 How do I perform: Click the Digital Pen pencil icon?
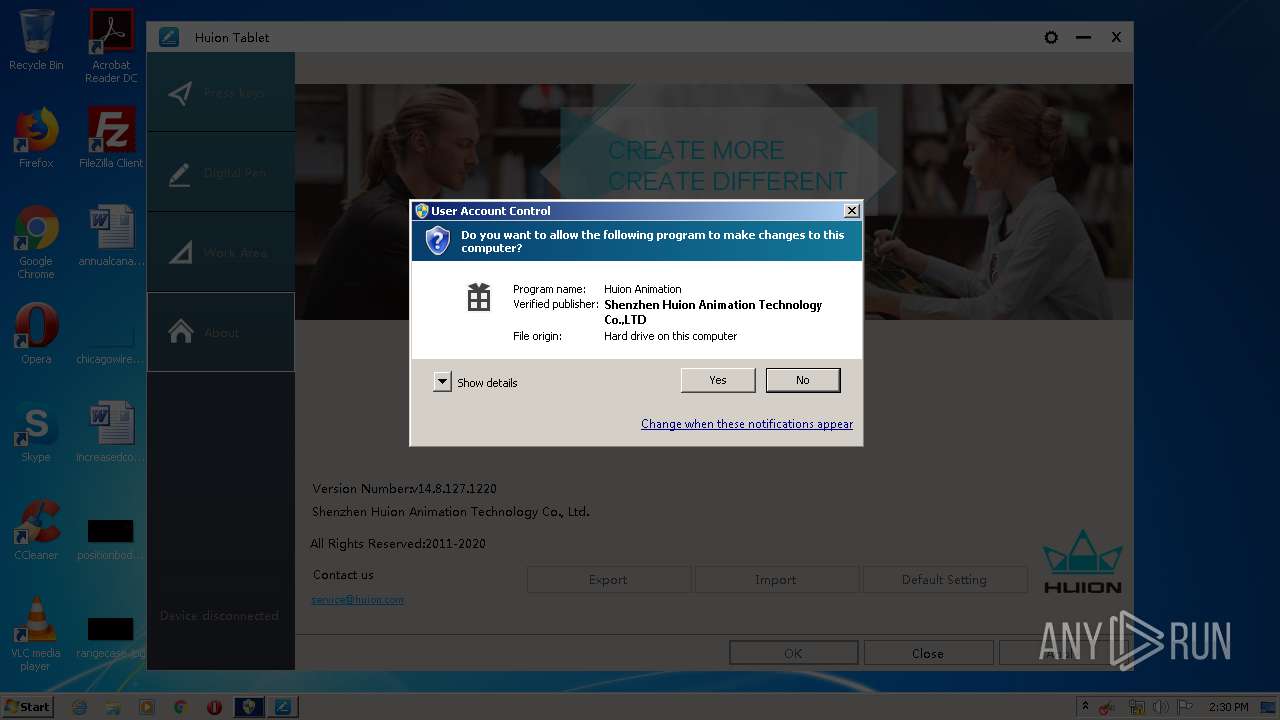(180, 174)
